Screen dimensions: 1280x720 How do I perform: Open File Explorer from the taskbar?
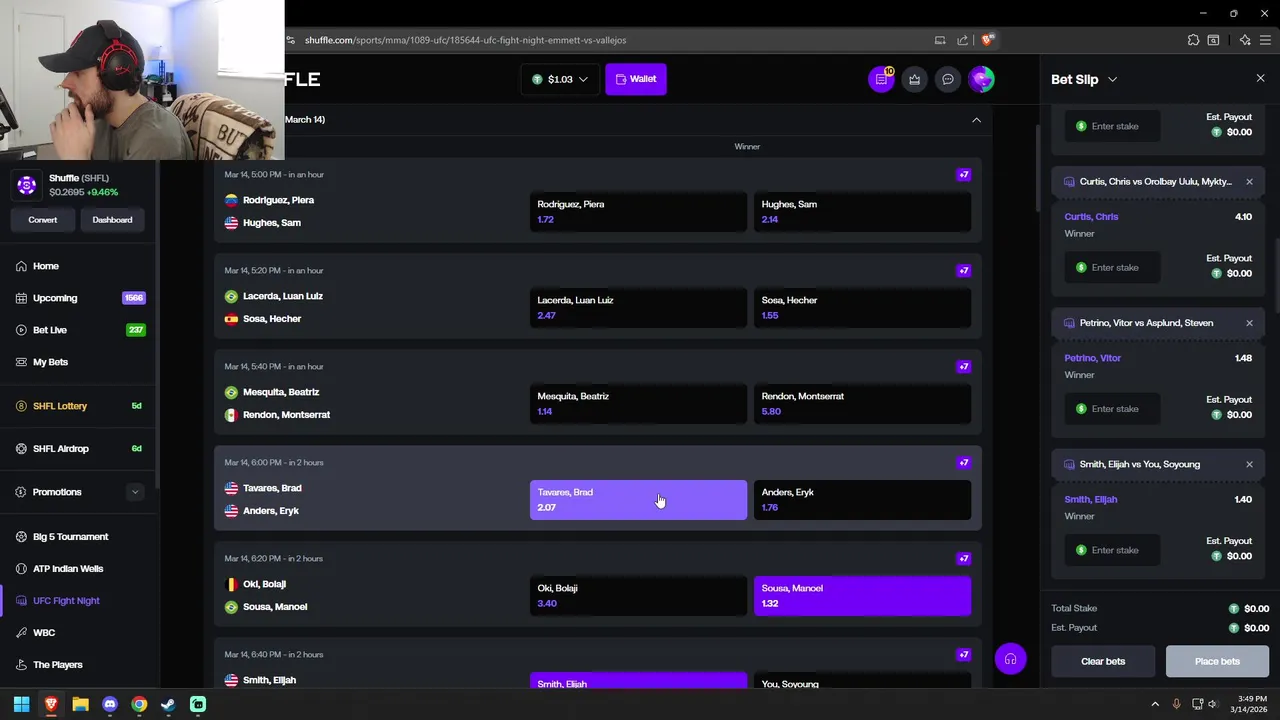(80, 704)
